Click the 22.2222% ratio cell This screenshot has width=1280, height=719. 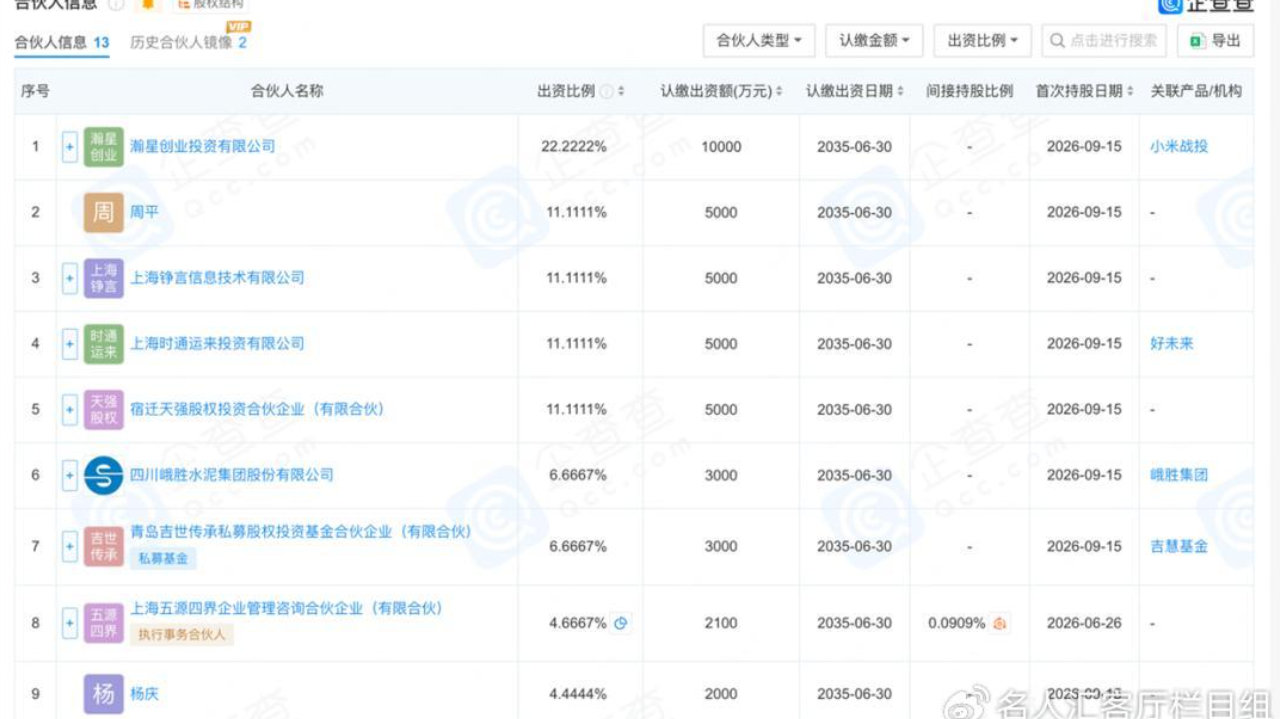pyautogui.click(x=576, y=147)
